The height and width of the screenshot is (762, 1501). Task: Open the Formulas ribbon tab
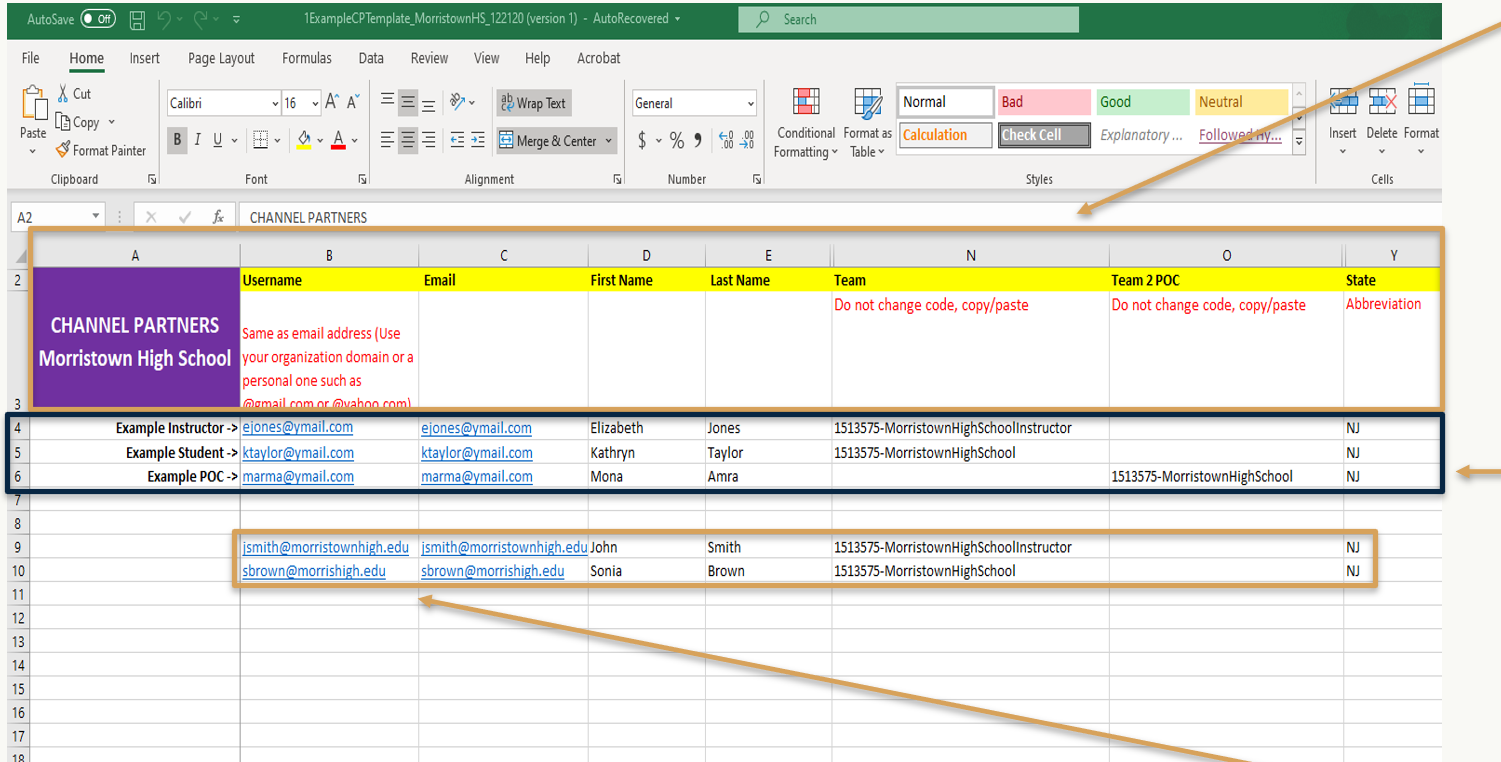click(306, 58)
